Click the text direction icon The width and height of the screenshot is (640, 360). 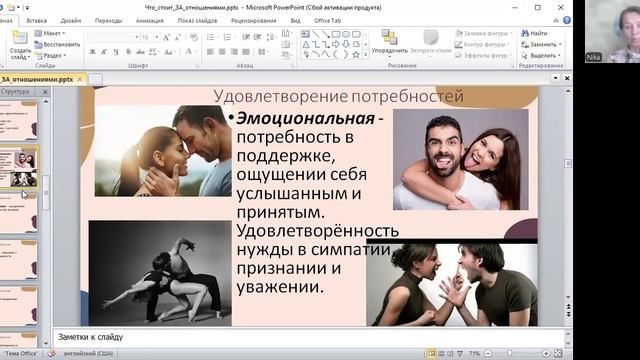[x=286, y=33]
